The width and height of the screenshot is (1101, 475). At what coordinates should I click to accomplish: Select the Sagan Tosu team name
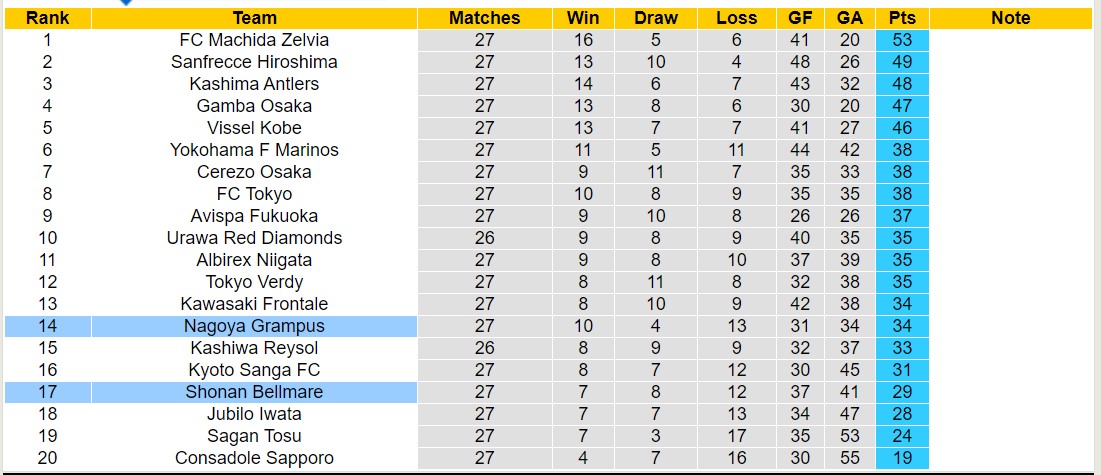(x=254, y=436)
